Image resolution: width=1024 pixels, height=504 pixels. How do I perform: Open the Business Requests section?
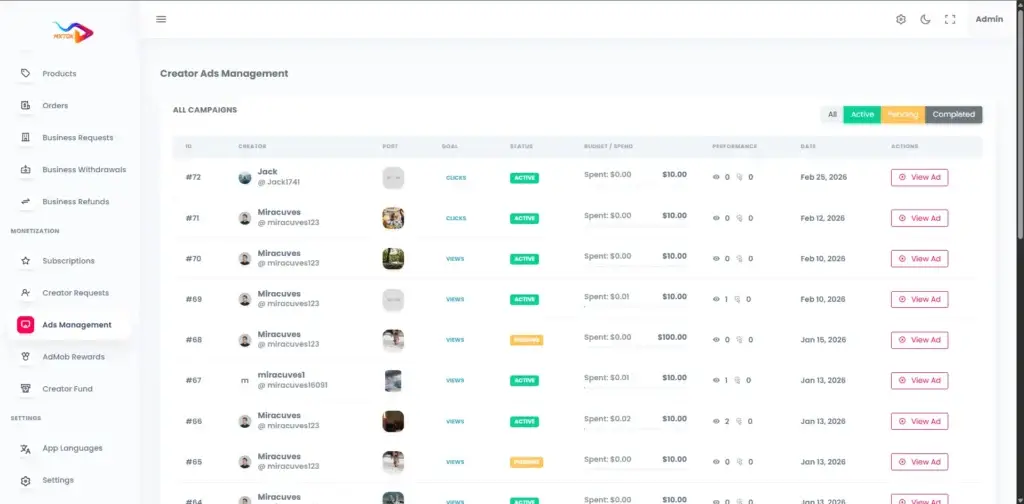pos(78,138)
